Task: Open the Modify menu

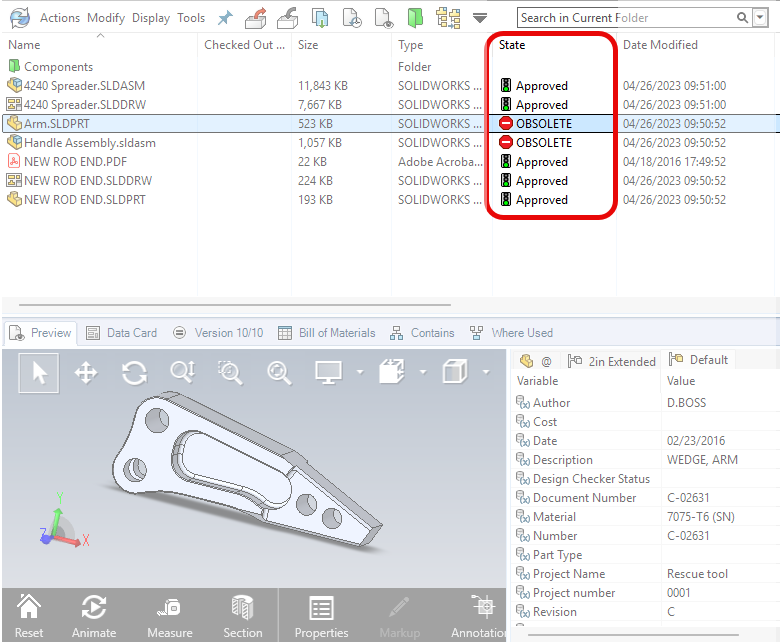Action: click(106, 18)
